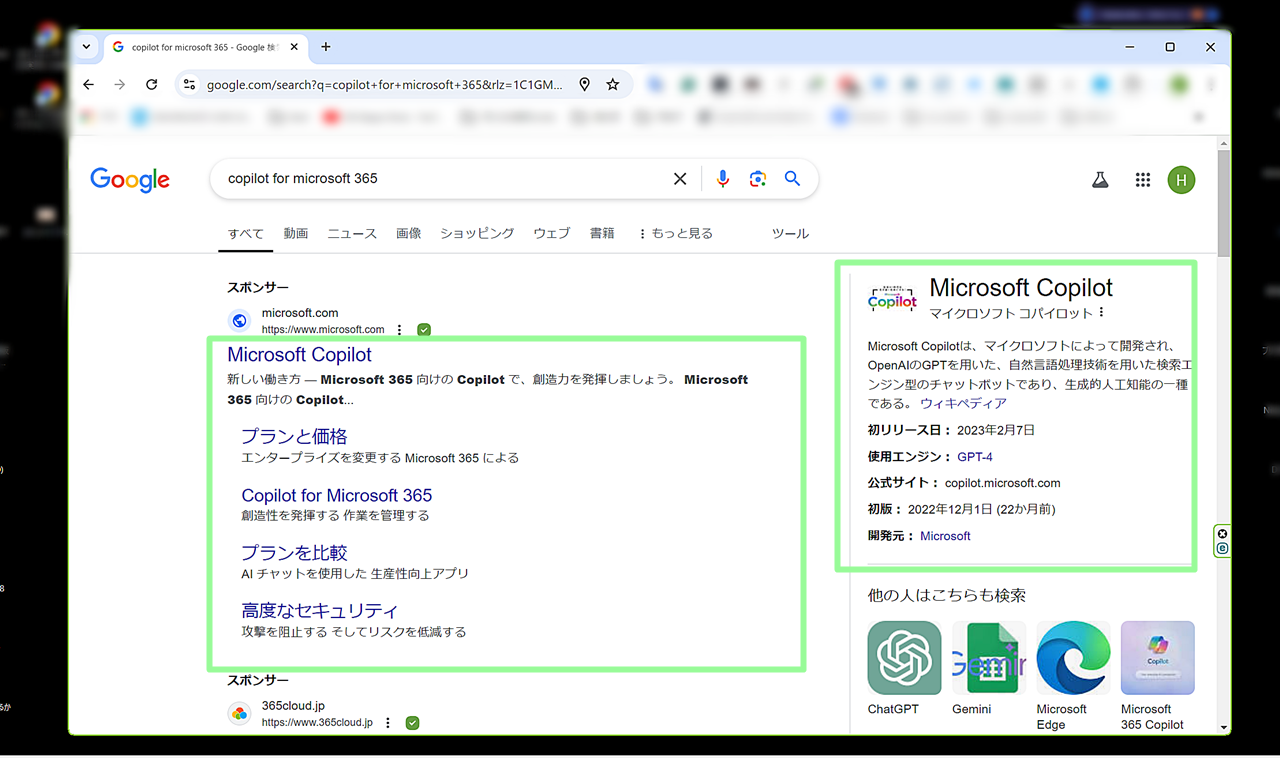The height and width of the screenshot is (758, 1280).
Task: Open options menu beside microsoft.com ad
Action: point(400,330)
